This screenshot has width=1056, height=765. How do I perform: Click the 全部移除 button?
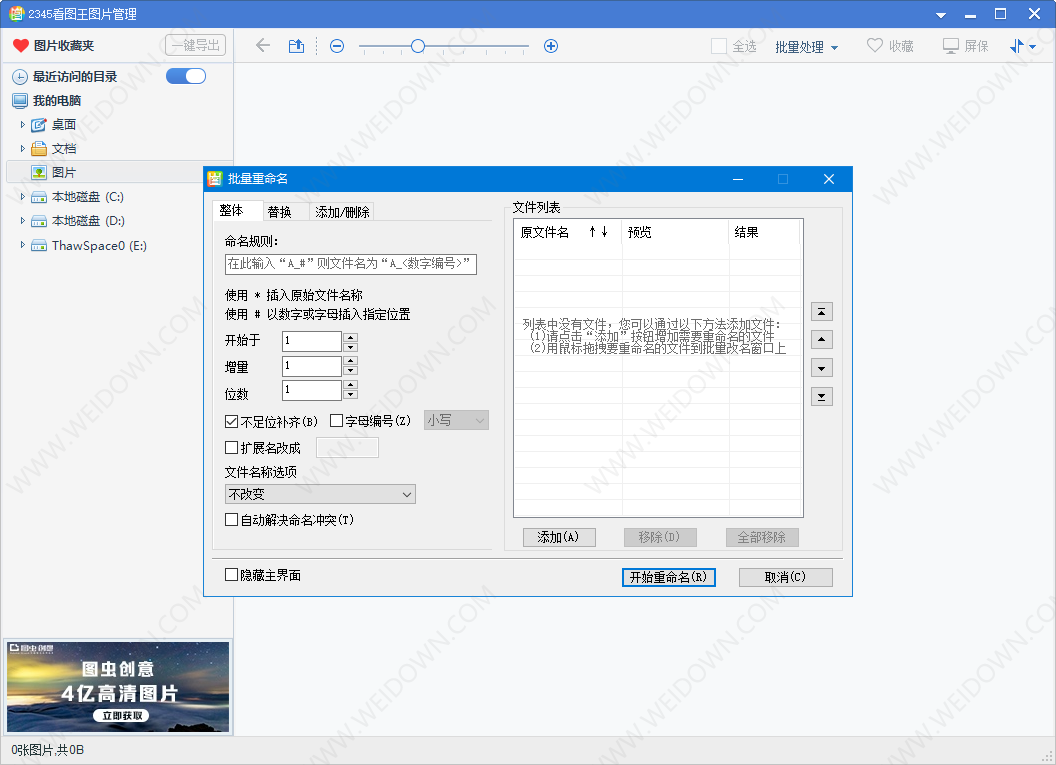click(x=762, y=537)
